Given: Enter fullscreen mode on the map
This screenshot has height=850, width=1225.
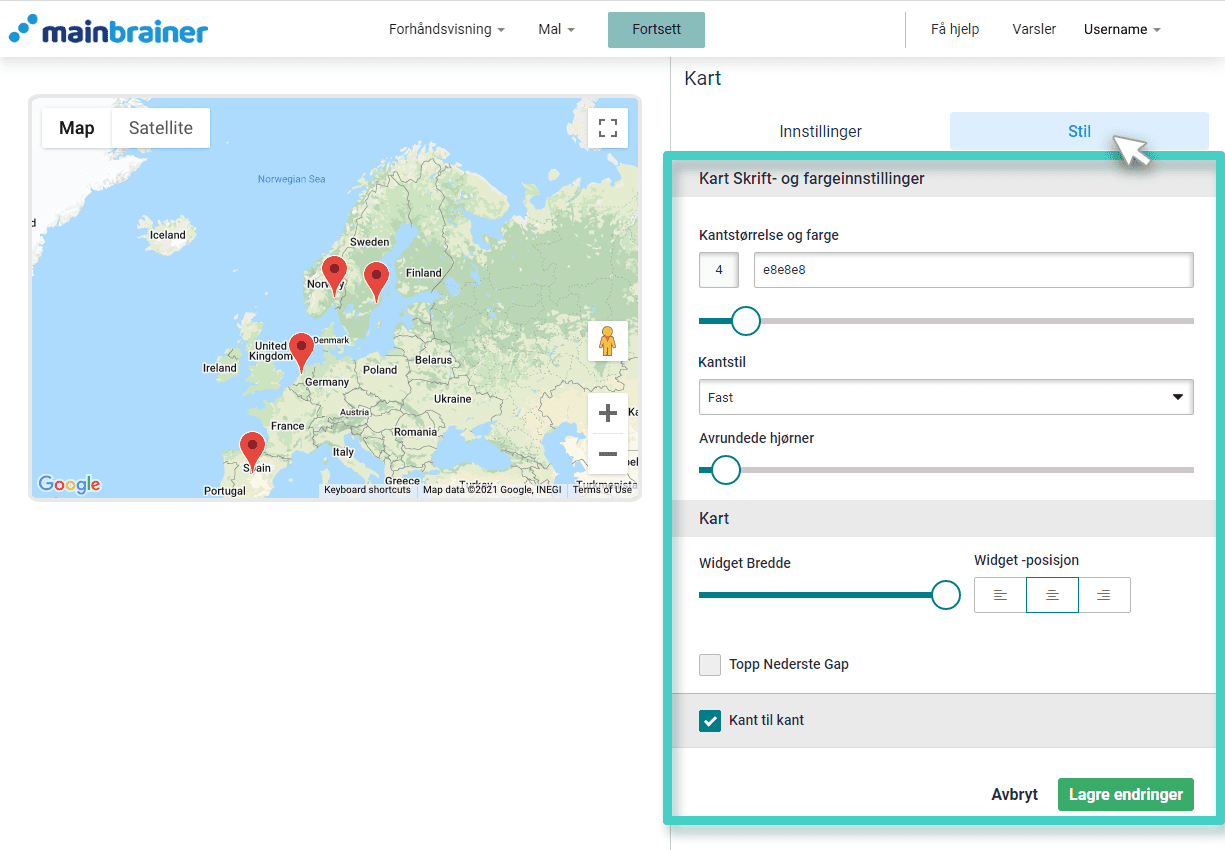Looking at the screenshot, I should click(x=607, y=128).
